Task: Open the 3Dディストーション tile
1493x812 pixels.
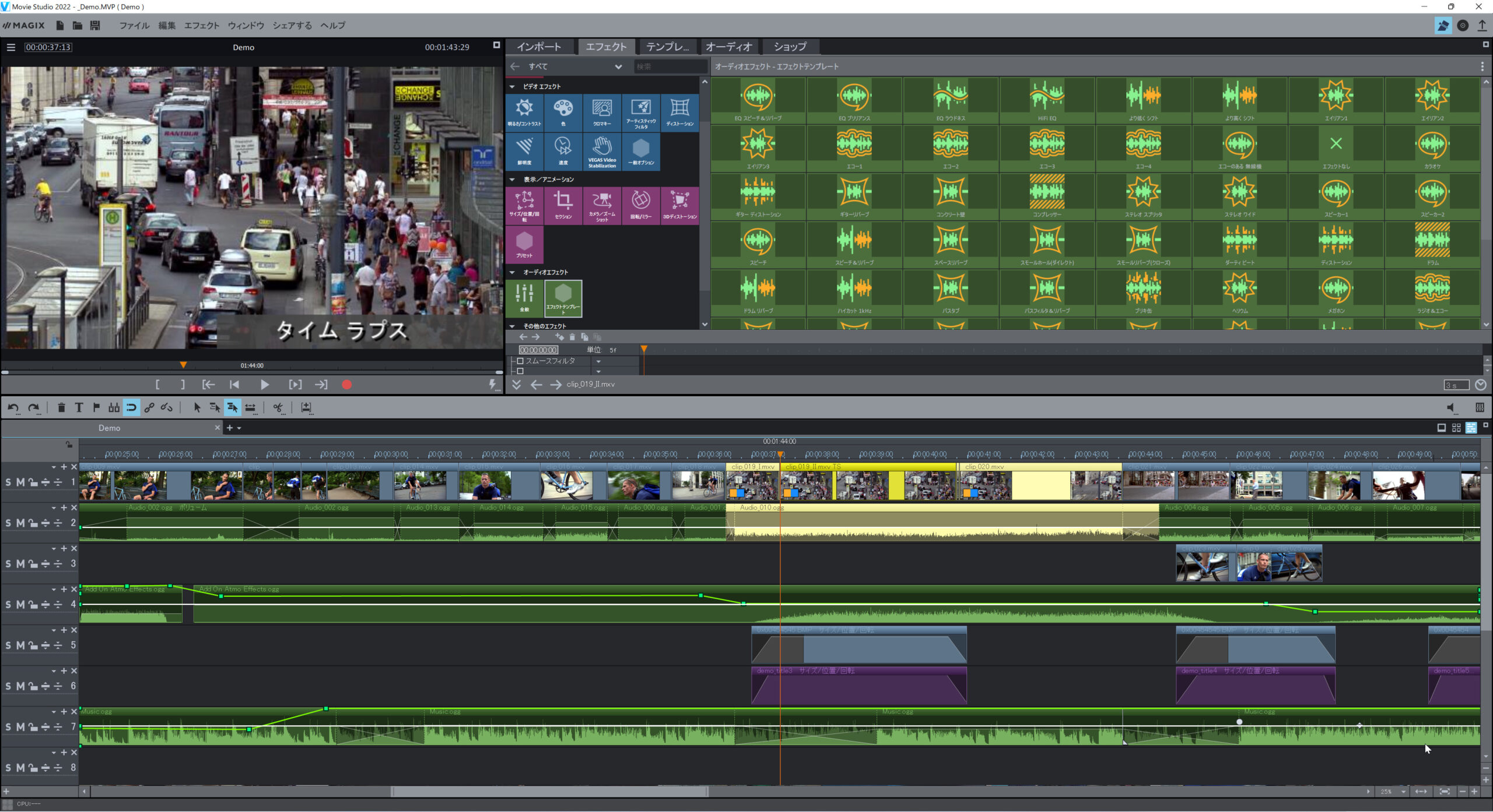Action: point(680,206)
